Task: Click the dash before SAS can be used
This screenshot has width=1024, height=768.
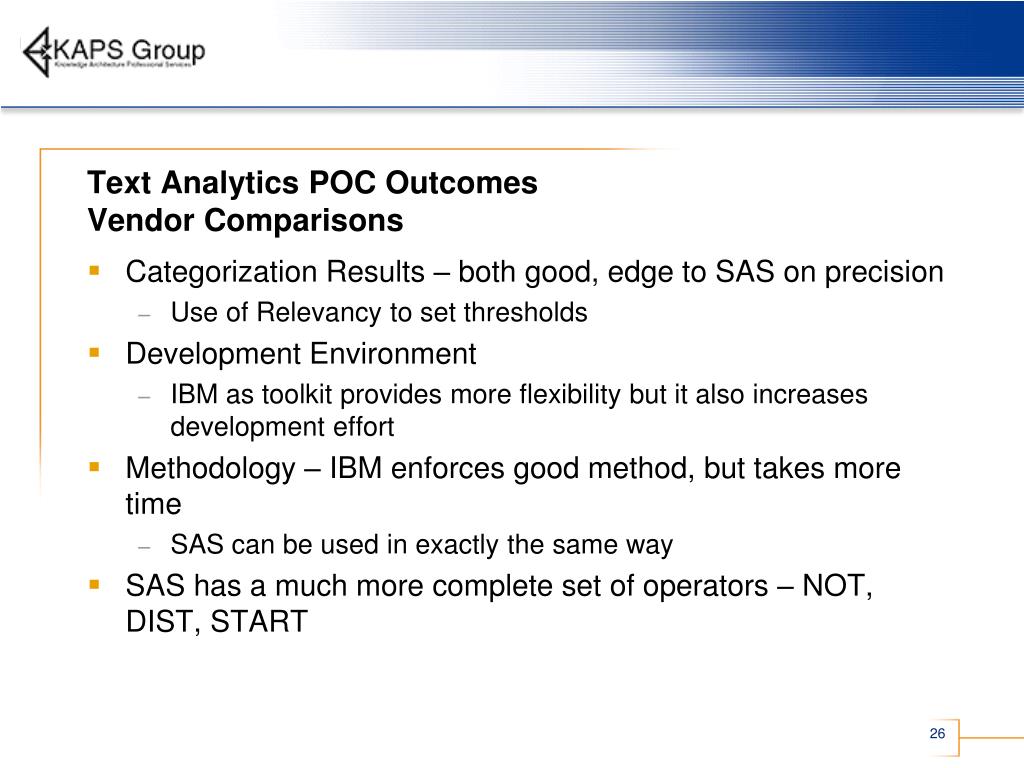Action: pyautogui.click(x=144, y=547)
